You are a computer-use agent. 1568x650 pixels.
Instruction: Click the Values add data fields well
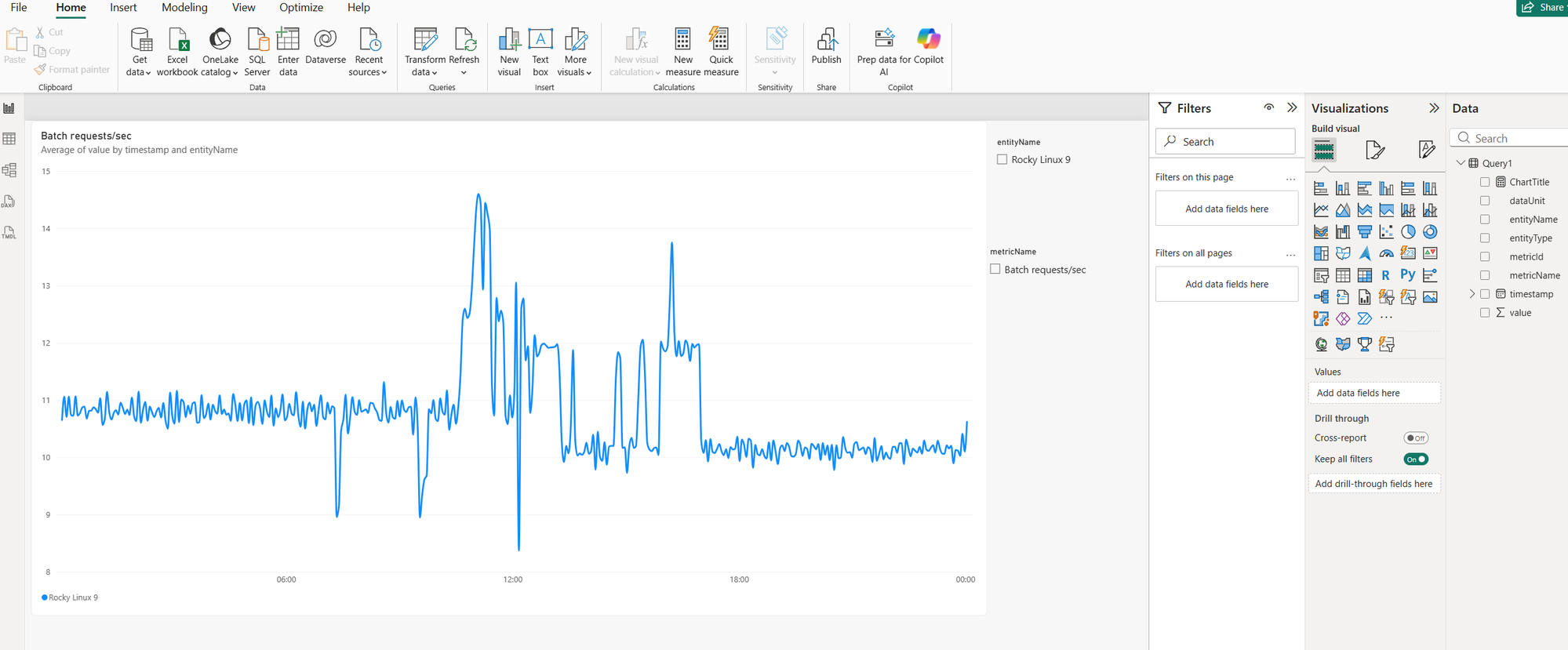click(x=1374, y=393)
